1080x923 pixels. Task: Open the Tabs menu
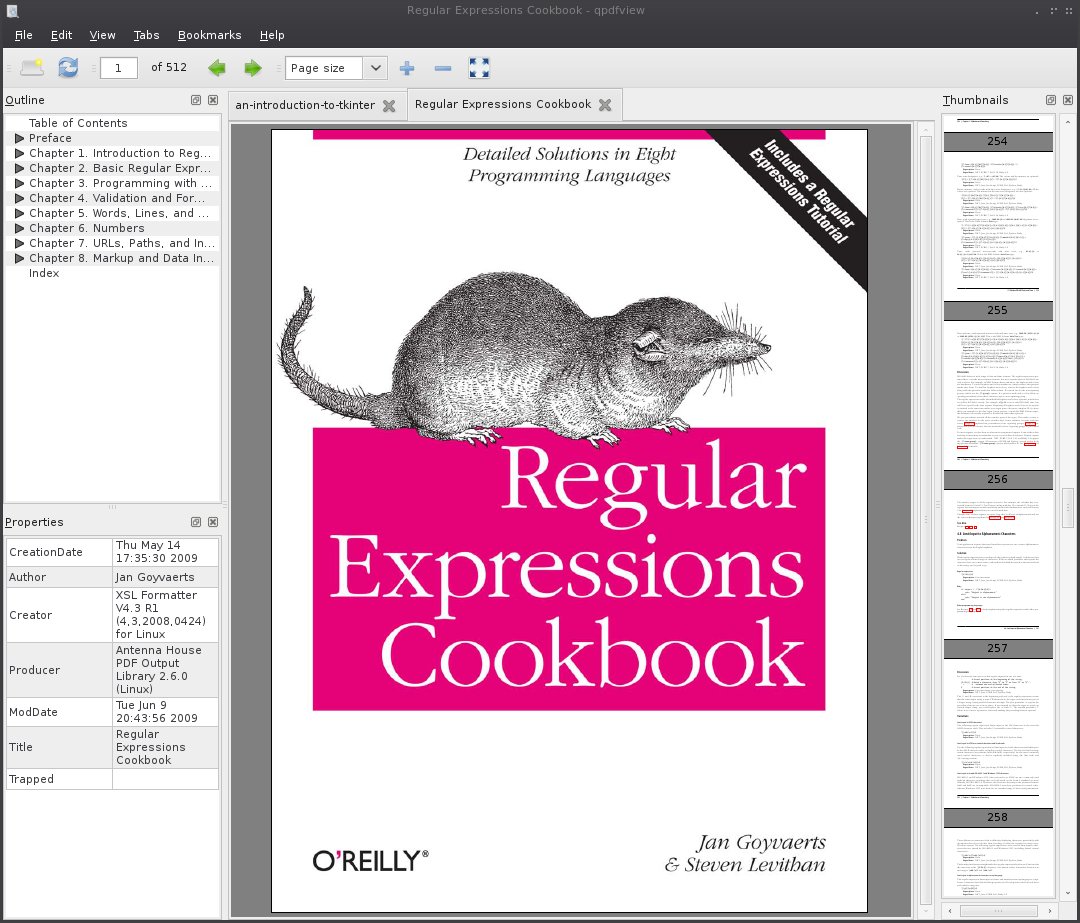[x=146, y=35]
